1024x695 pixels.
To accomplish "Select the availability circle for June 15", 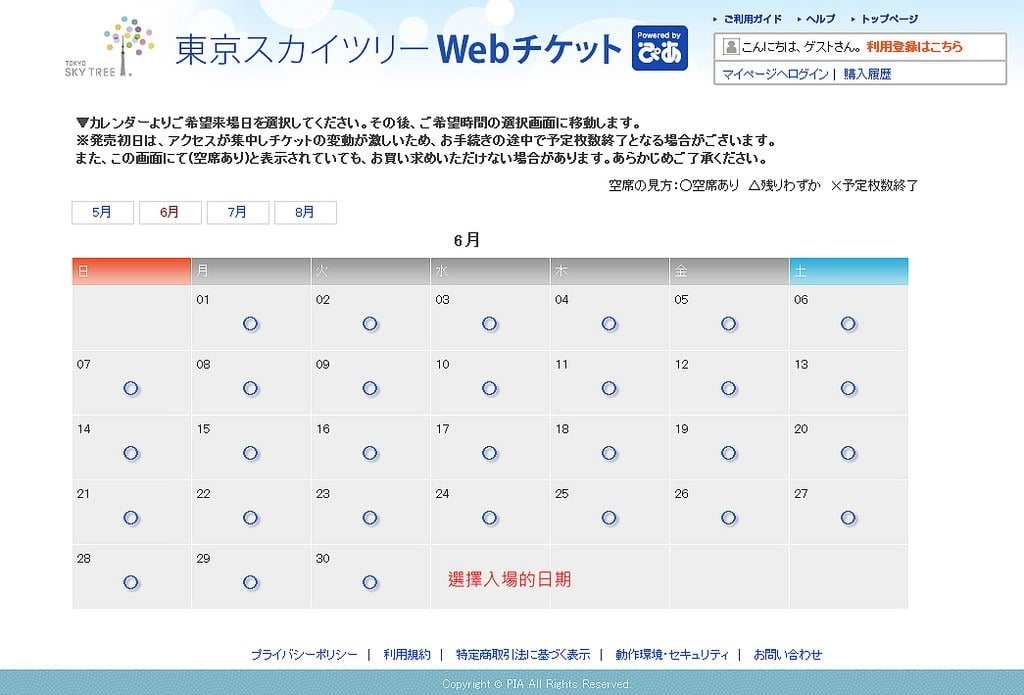I will [251, 453].
